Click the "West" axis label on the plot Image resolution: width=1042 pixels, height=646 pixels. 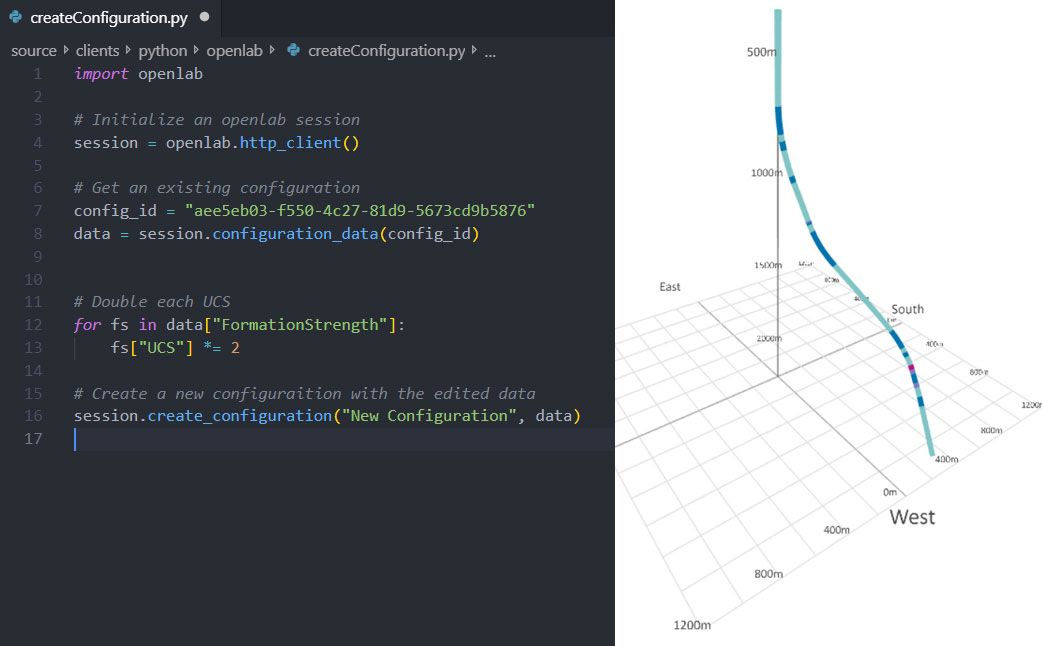pyautogui.click(x=915, y=517)
